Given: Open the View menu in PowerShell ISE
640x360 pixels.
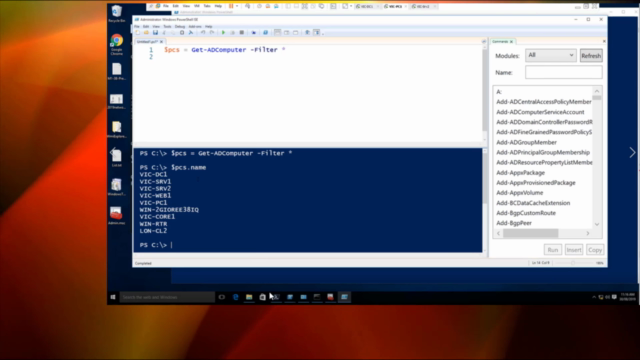Looking at the screenshot, I should (156, 27).
